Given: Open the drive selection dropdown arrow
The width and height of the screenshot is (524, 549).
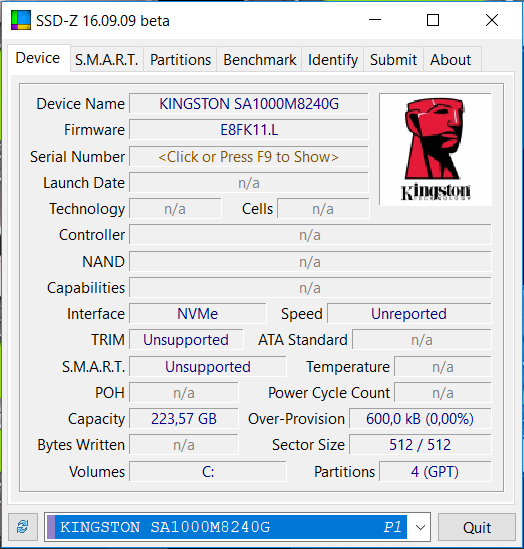Looking at the screenshot, I should pos(420,527).
